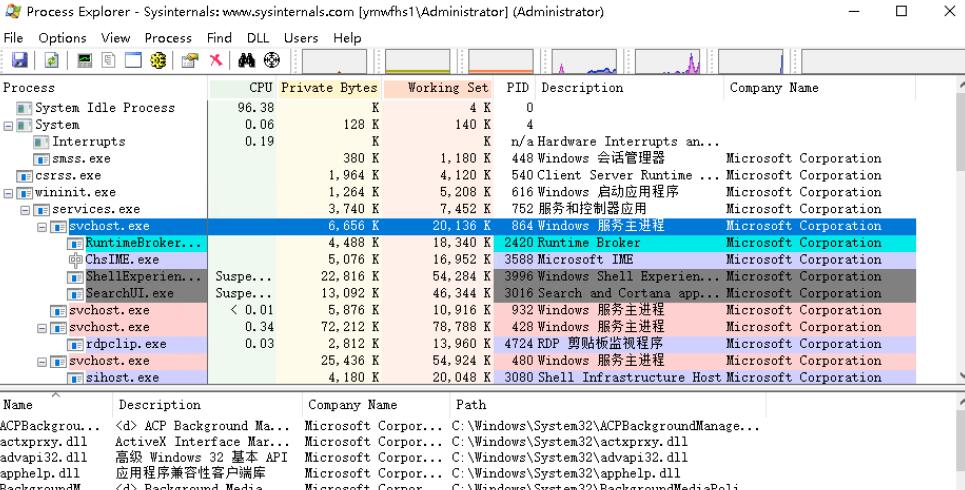965x490 pixels.
Task: Click the RuntimeBroker process icon
Action: click(x=75, y=243)
